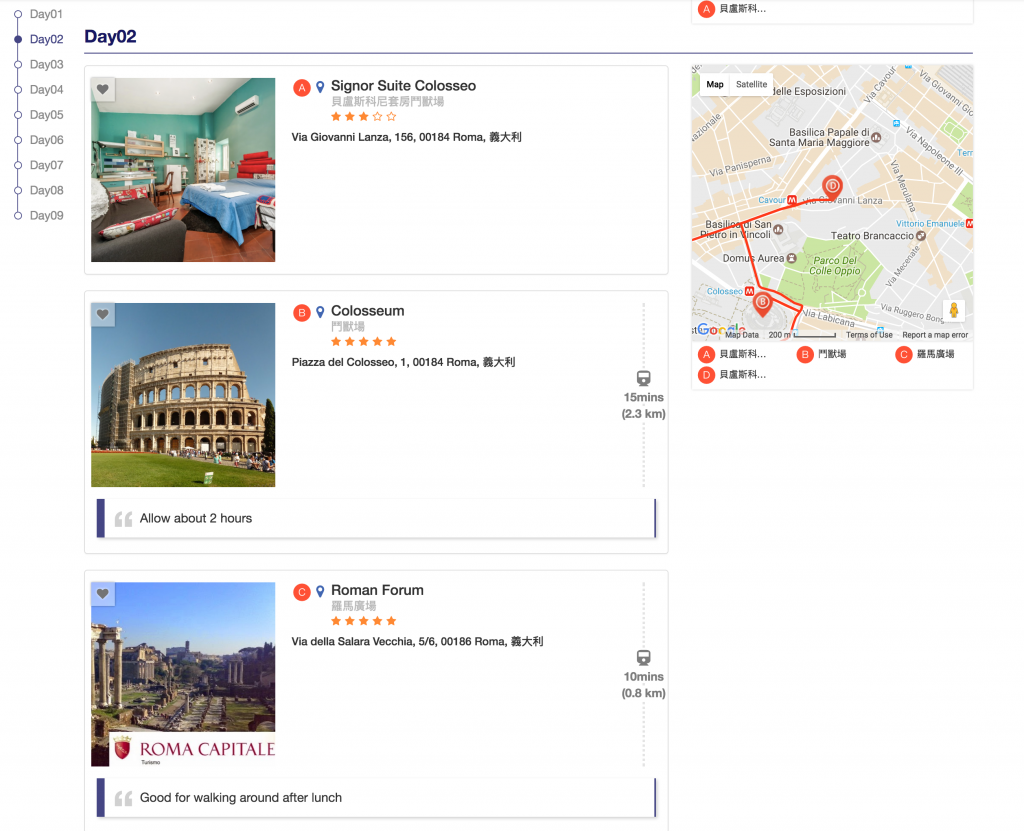Like the Roman Forum with heart icon
This screenshot has width=1024, height=831.
pyautogui.click(x=103, y=594)
